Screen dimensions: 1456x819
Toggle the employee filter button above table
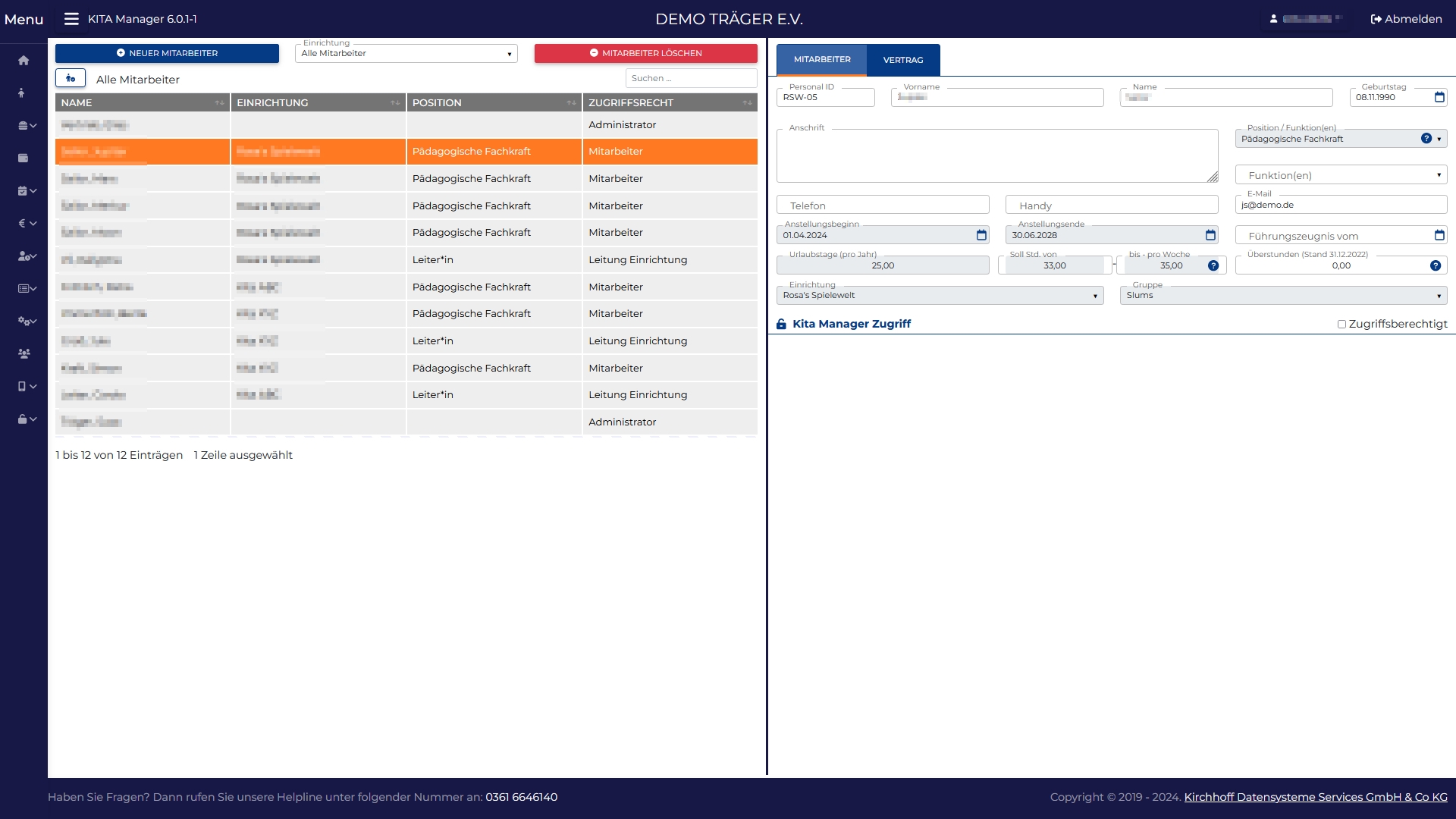70,78
